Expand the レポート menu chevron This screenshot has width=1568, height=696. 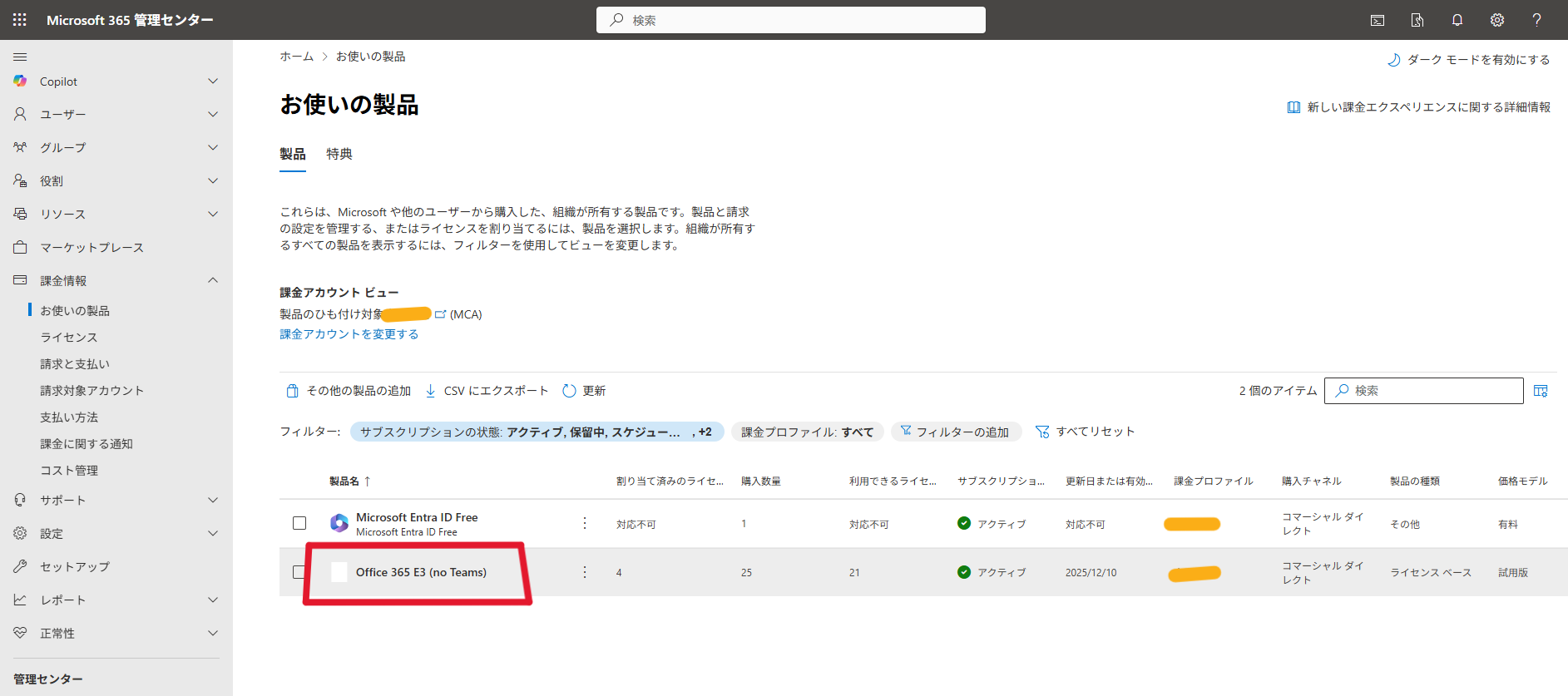coord(213,600)
